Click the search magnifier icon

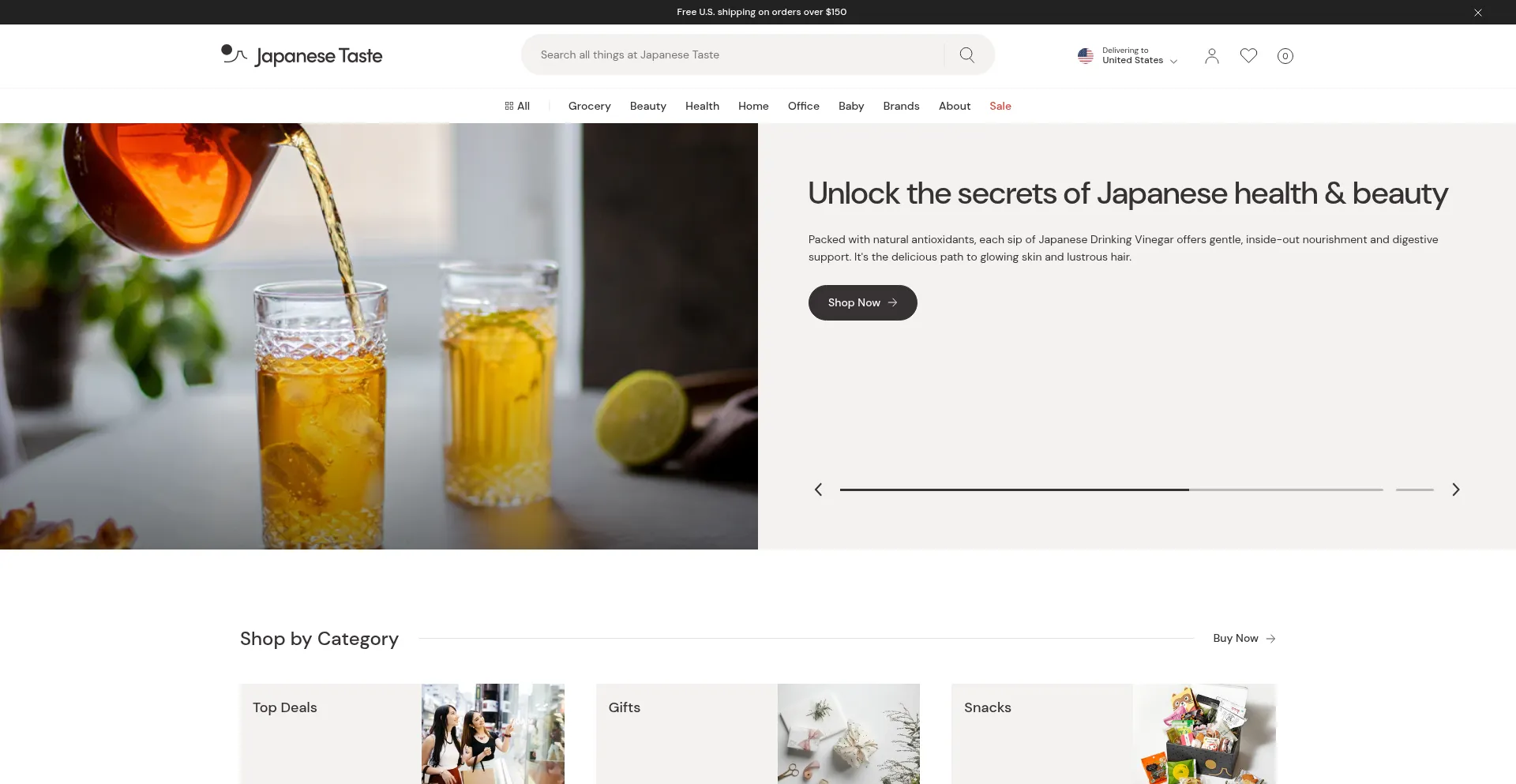click(966, 54)
